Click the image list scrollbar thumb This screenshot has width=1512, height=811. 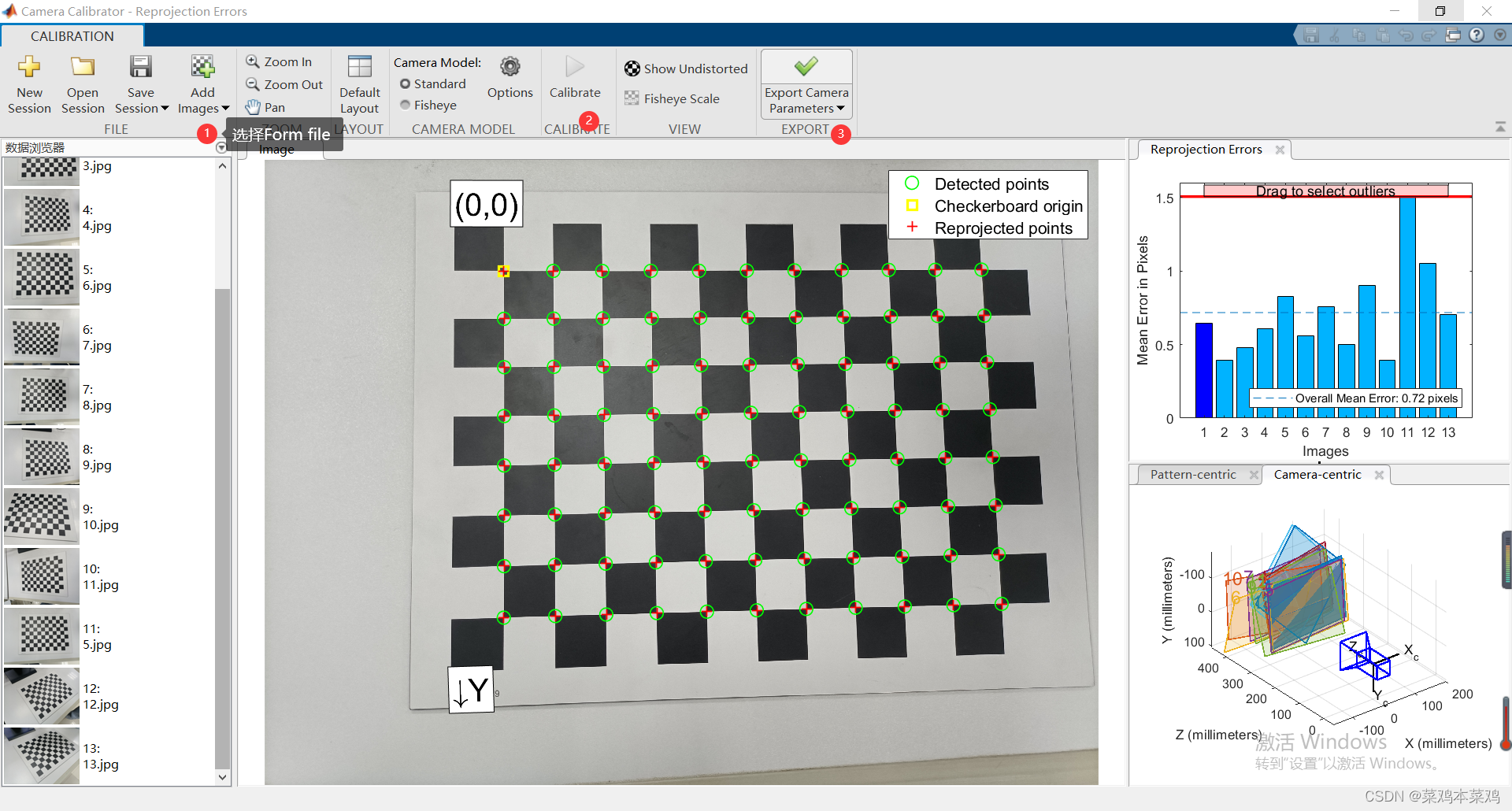[x=222, y=528]
